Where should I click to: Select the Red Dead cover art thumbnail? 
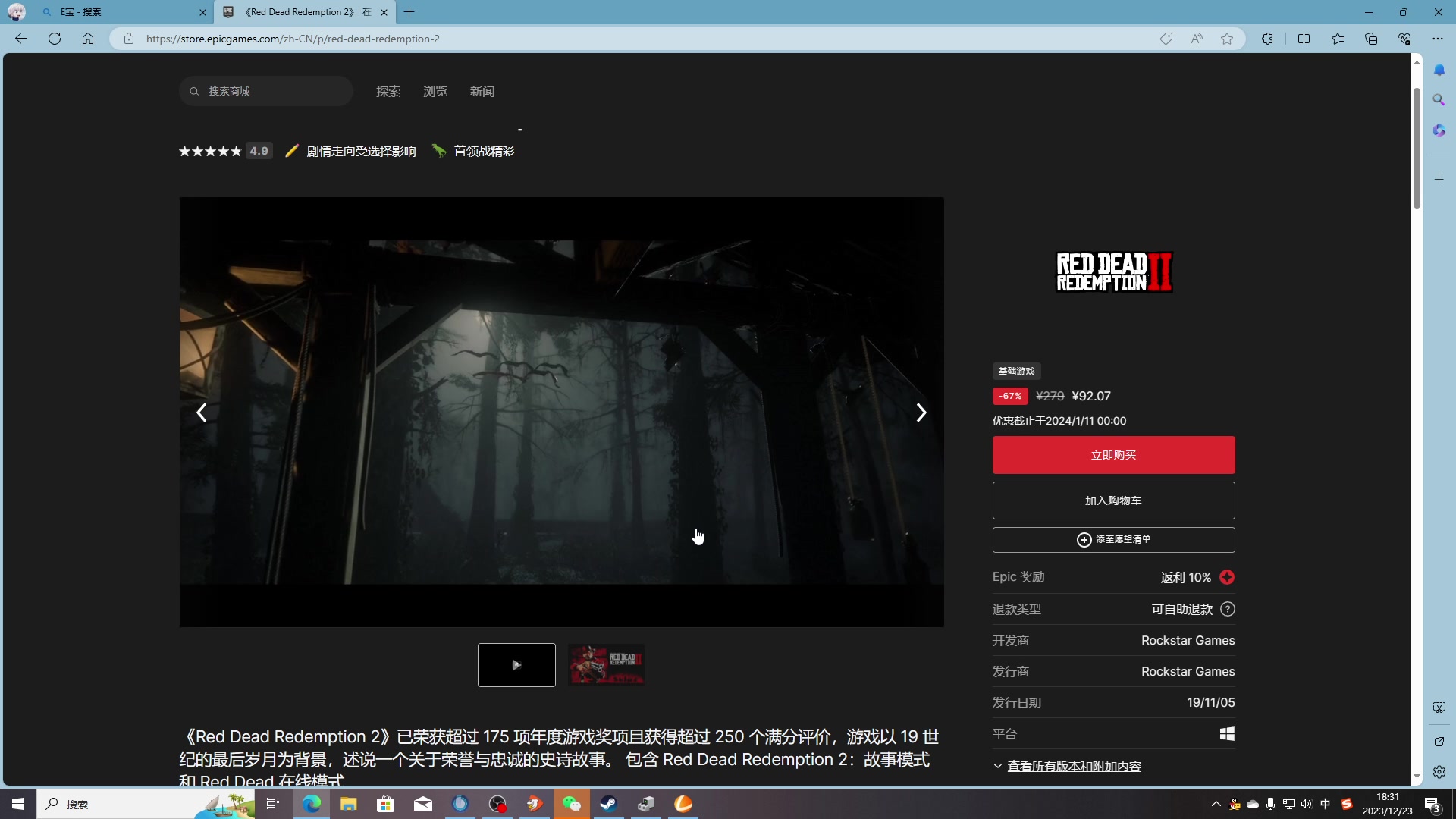click(607, 665)
